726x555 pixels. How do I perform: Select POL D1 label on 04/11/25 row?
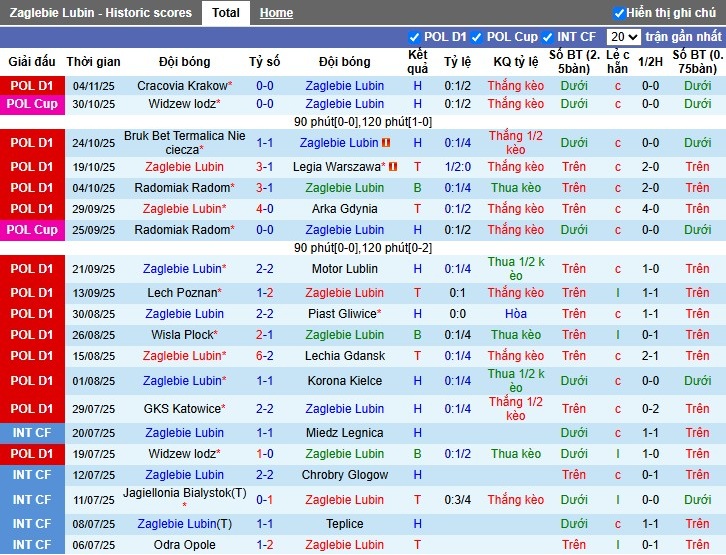32,86
